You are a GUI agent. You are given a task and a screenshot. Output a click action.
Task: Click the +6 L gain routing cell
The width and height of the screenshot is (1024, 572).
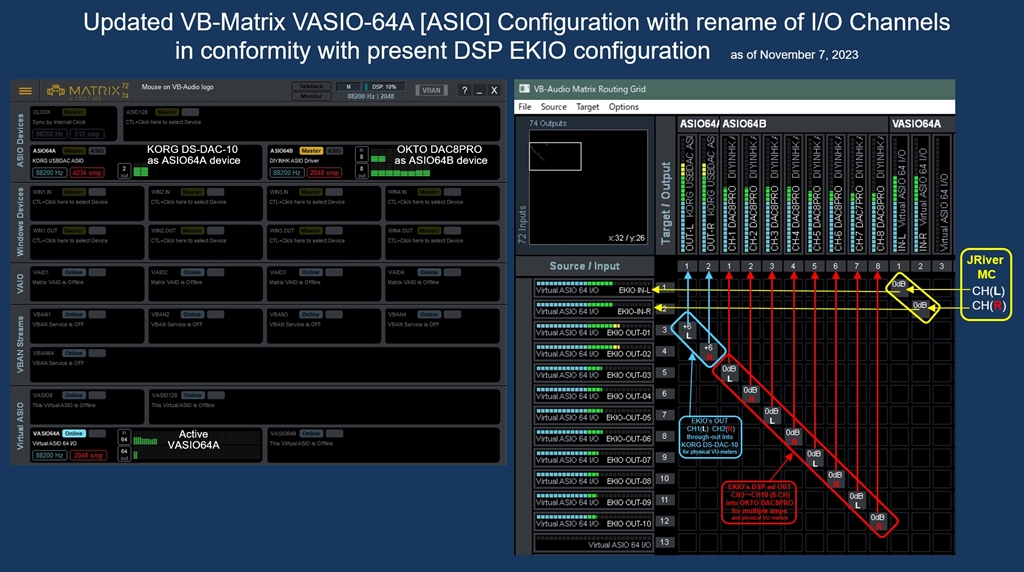pos(686,330)
